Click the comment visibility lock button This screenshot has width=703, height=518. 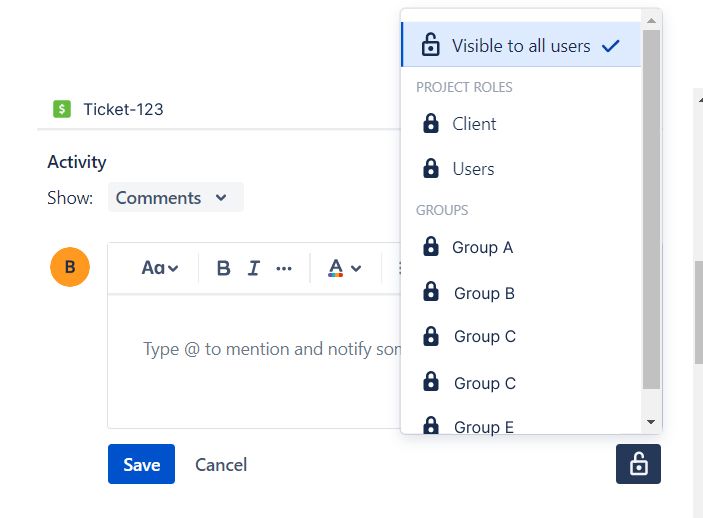click(638, 464)
